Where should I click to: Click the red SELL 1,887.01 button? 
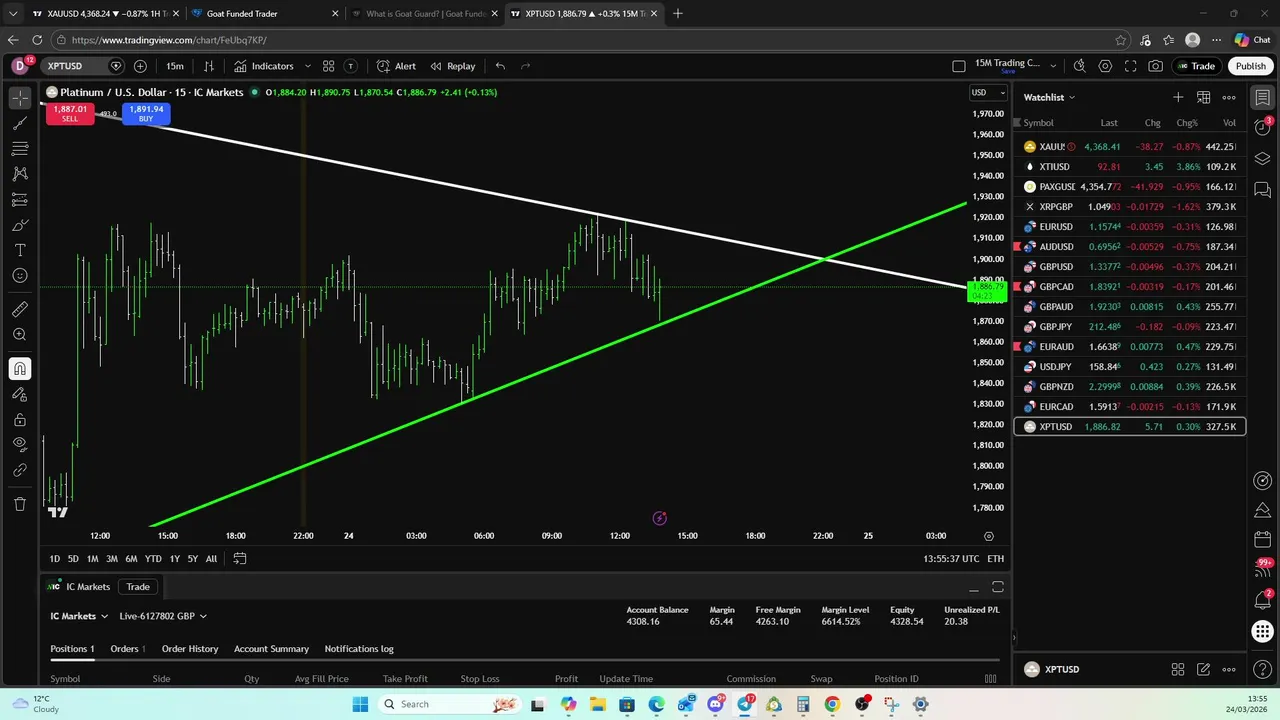point(69,113)
